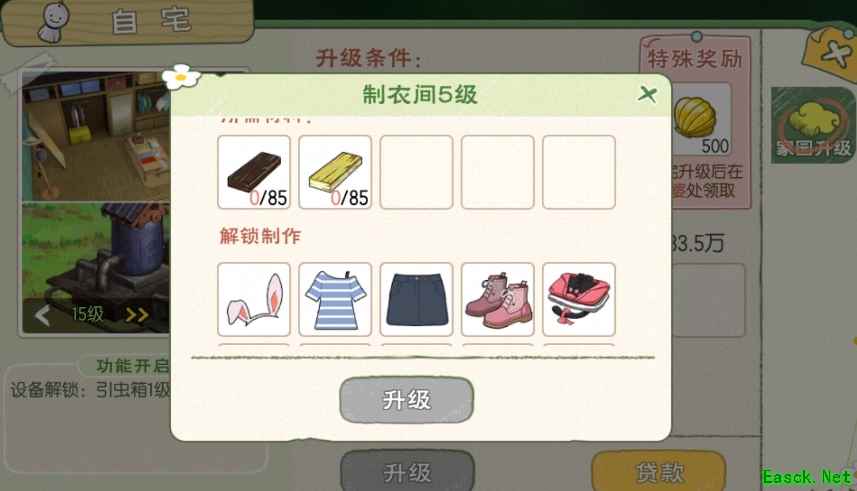Click the home room preview thumbnail
This screenshot has width=857, height=491.
96,137
